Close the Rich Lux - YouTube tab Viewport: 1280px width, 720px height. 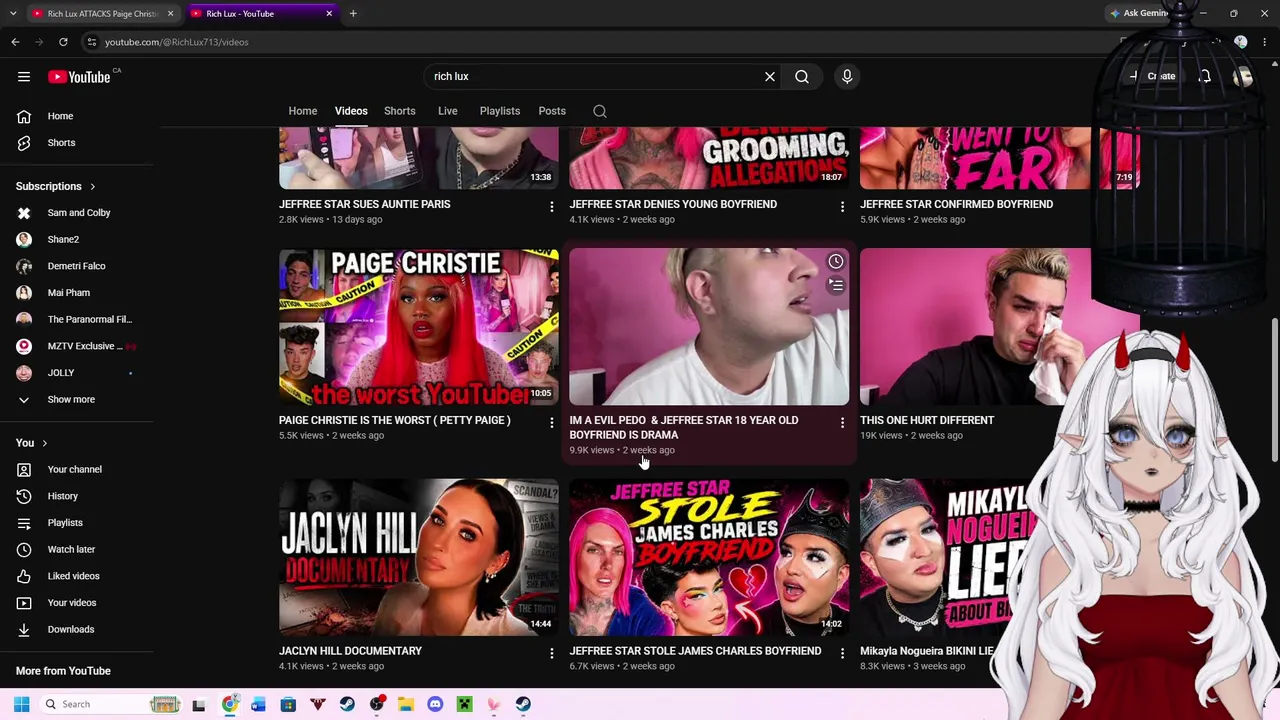tap(329, 13)
